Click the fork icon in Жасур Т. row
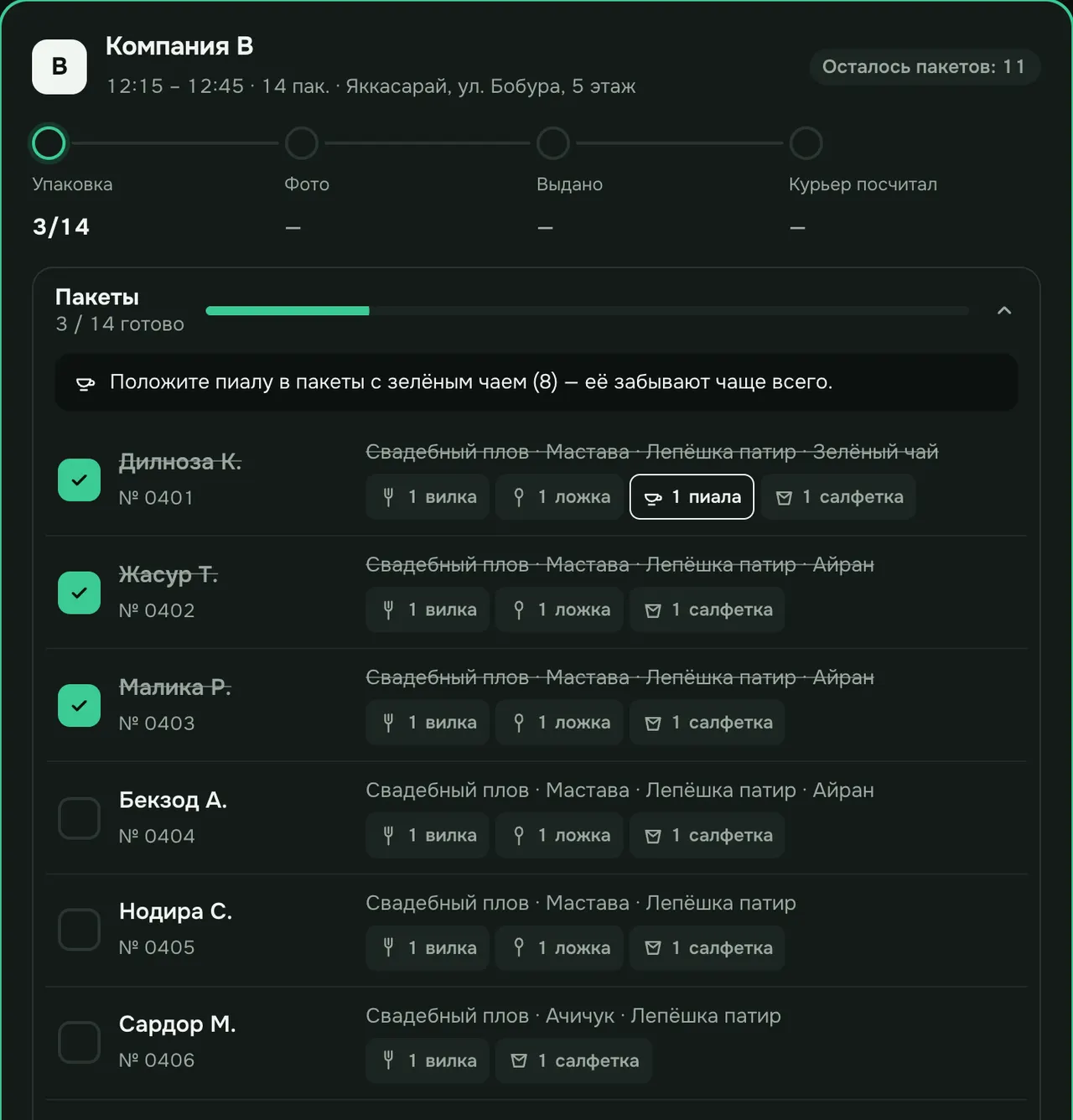1073x1120 pixels. click(388, 610)
